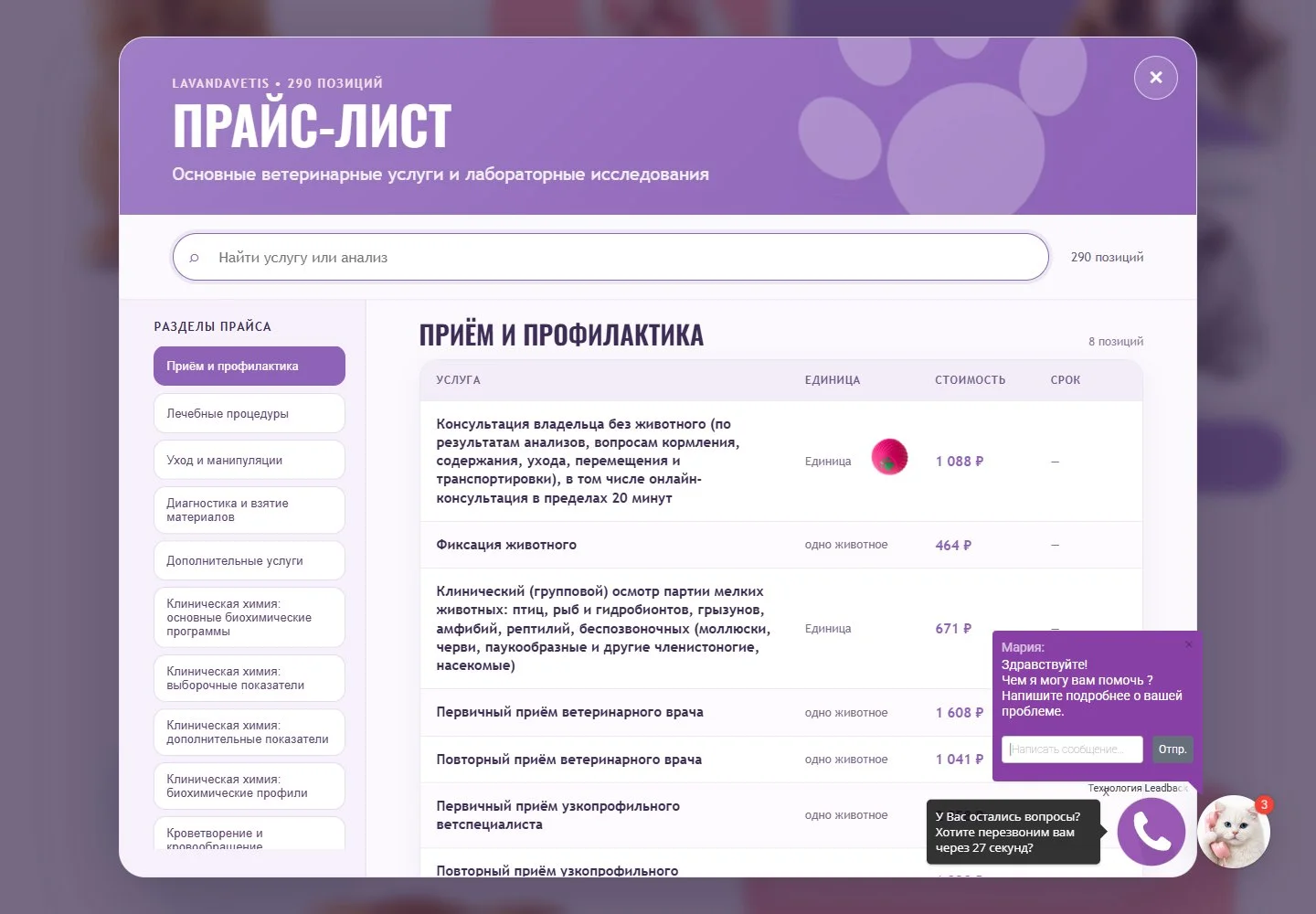Open Клиническая химия: дополнительные показатели section
Viewport: 1316px width, 914px height.
[x=249, y=732]
